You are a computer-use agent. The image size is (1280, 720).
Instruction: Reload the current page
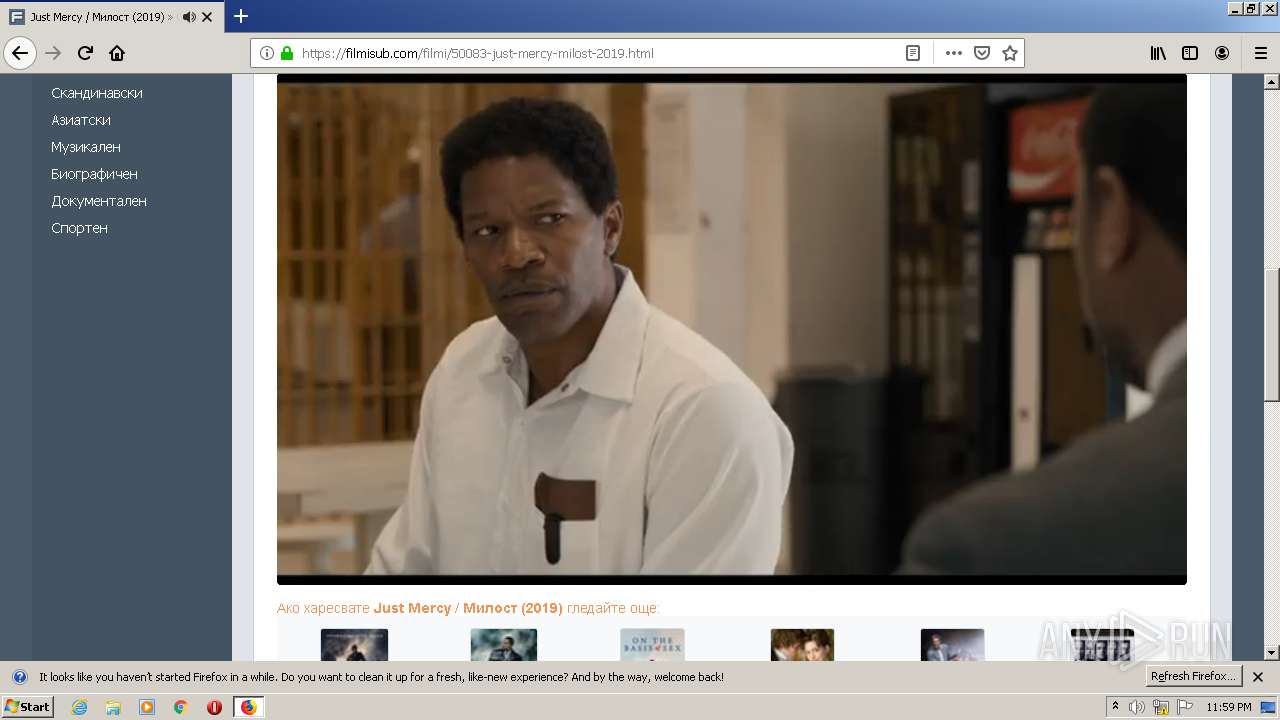point(85,53)
